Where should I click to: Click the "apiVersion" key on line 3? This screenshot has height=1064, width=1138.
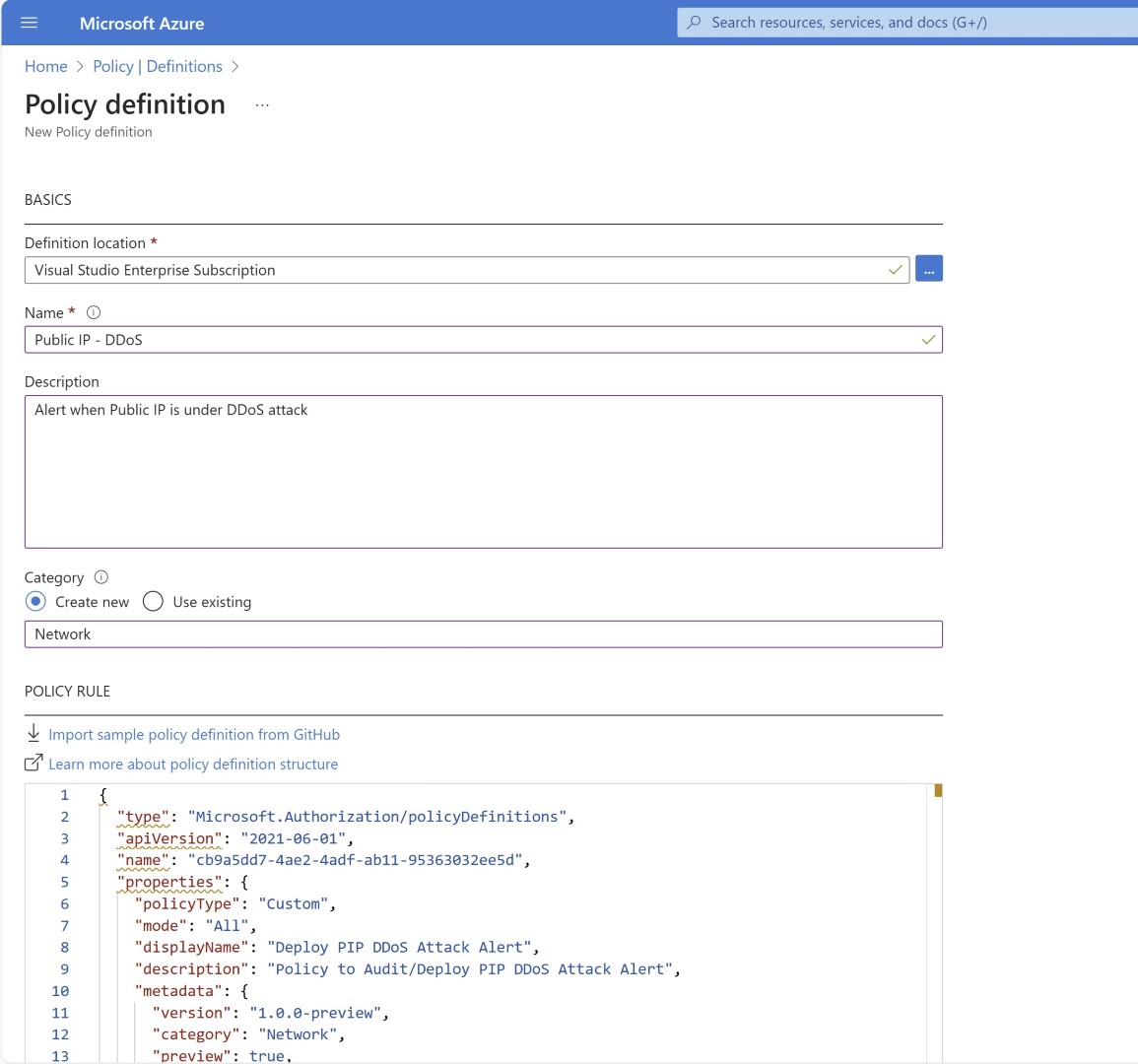pos(169,838)
